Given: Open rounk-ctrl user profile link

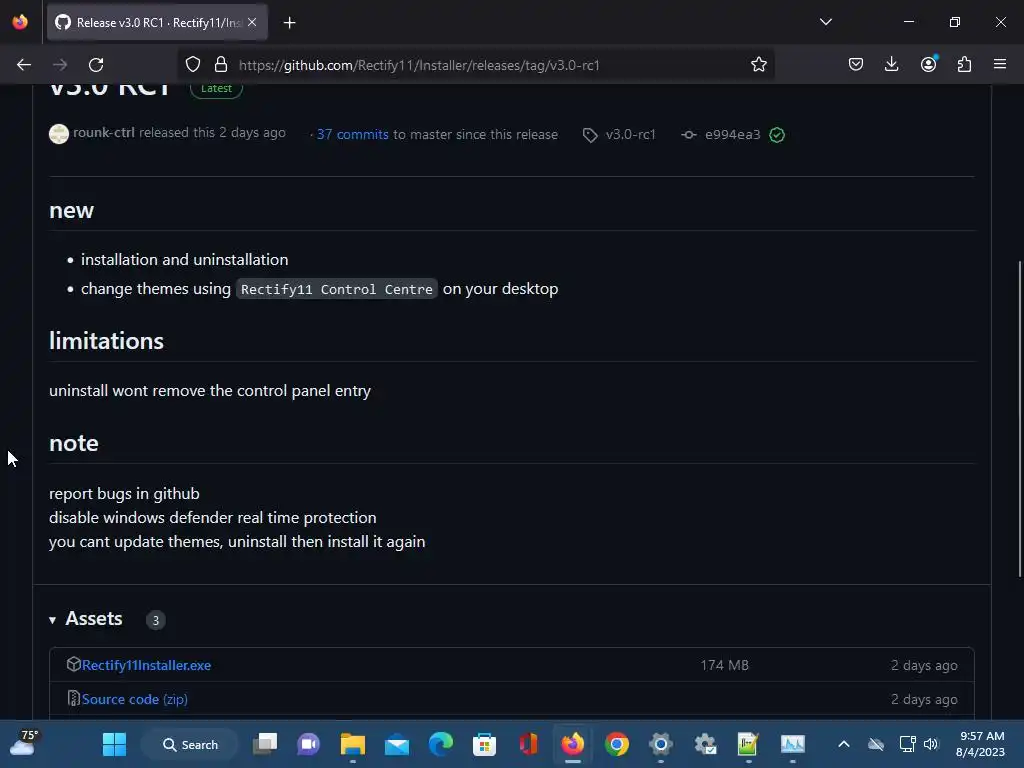Looking at the screenshot, I should coord(104,133).
